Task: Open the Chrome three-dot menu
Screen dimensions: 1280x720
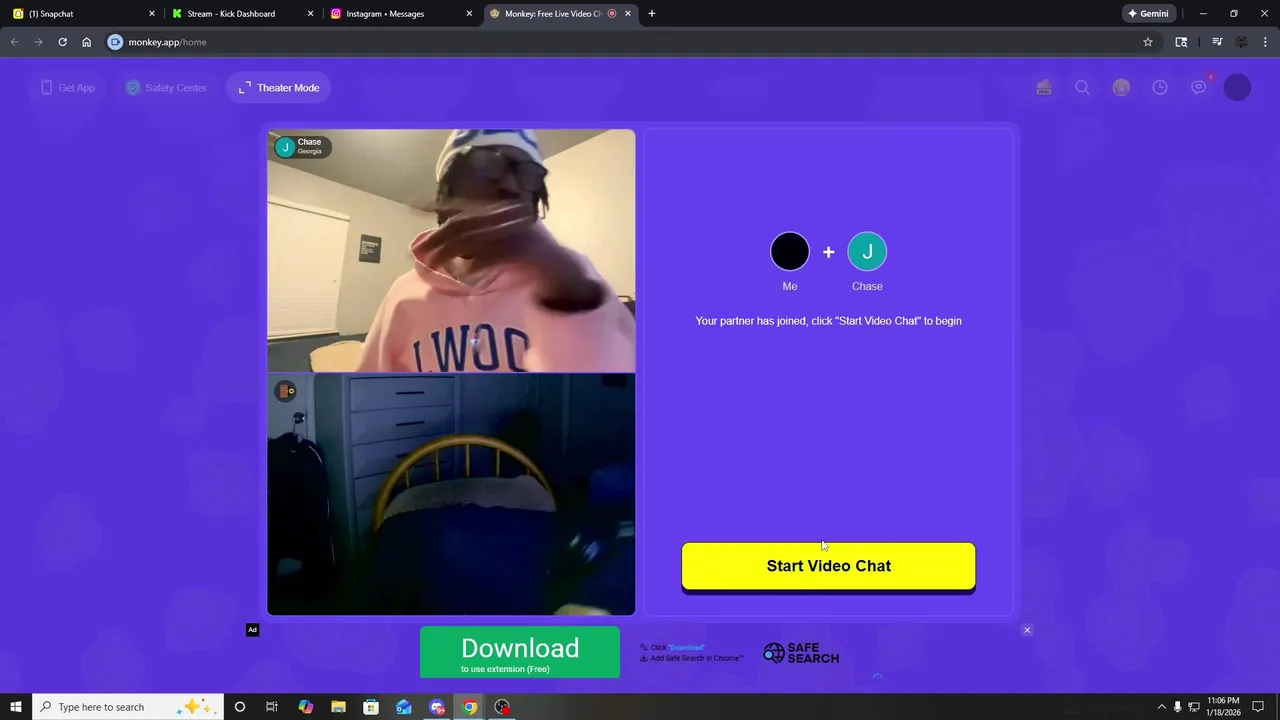Action: [1266, 42]
